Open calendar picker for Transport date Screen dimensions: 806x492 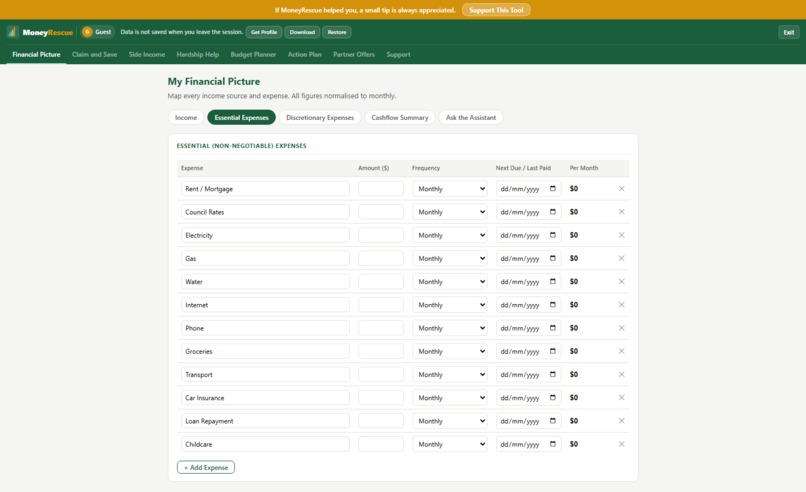click(553, 374)
